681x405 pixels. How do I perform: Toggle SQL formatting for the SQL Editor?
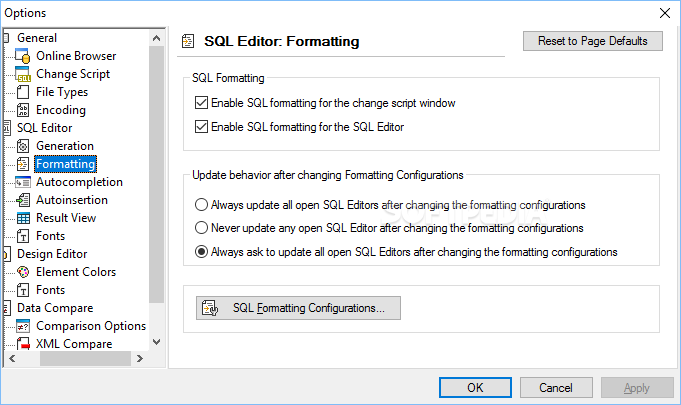pos(201,127)
